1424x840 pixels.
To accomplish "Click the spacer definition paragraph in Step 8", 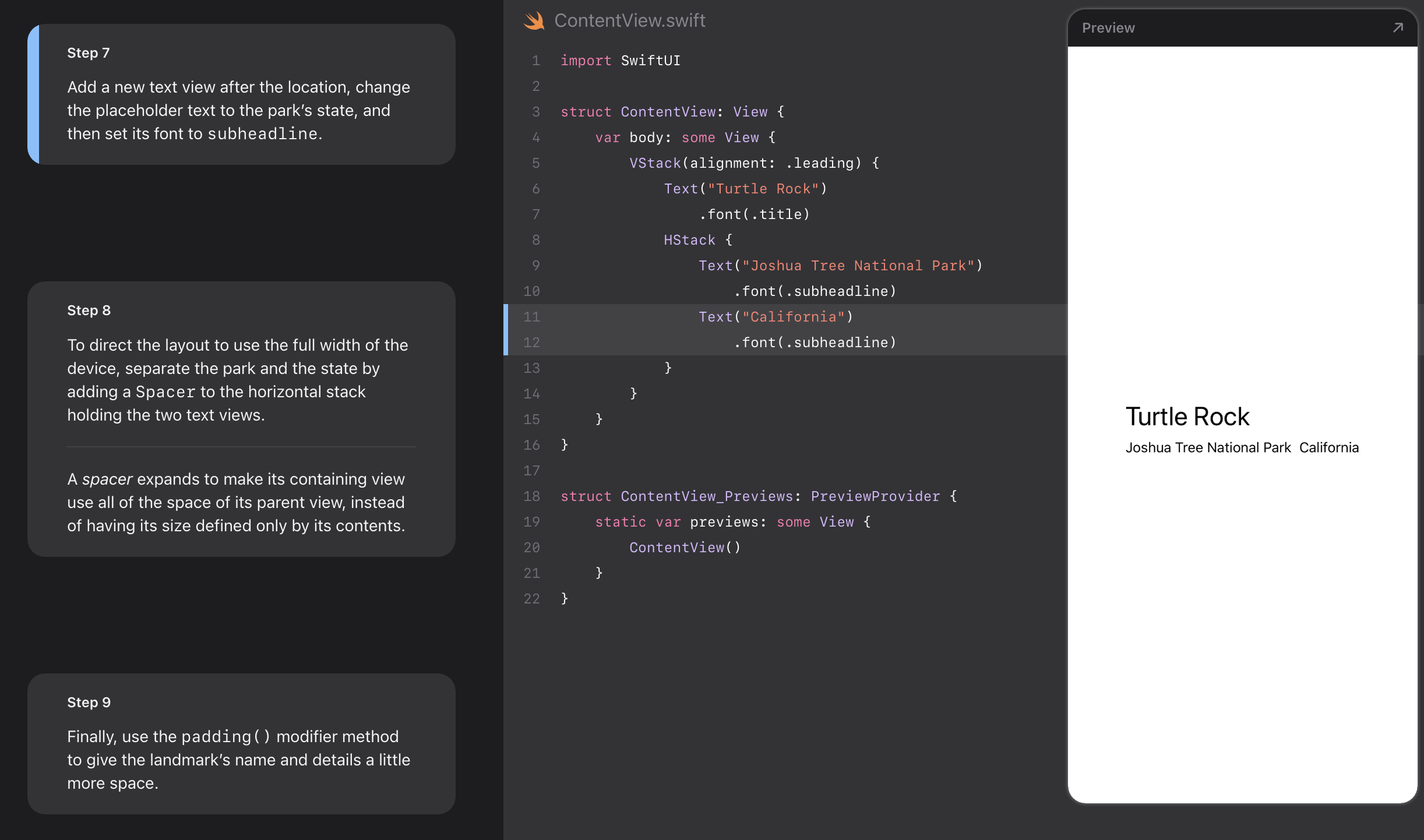I will click(x=236, y=502).
